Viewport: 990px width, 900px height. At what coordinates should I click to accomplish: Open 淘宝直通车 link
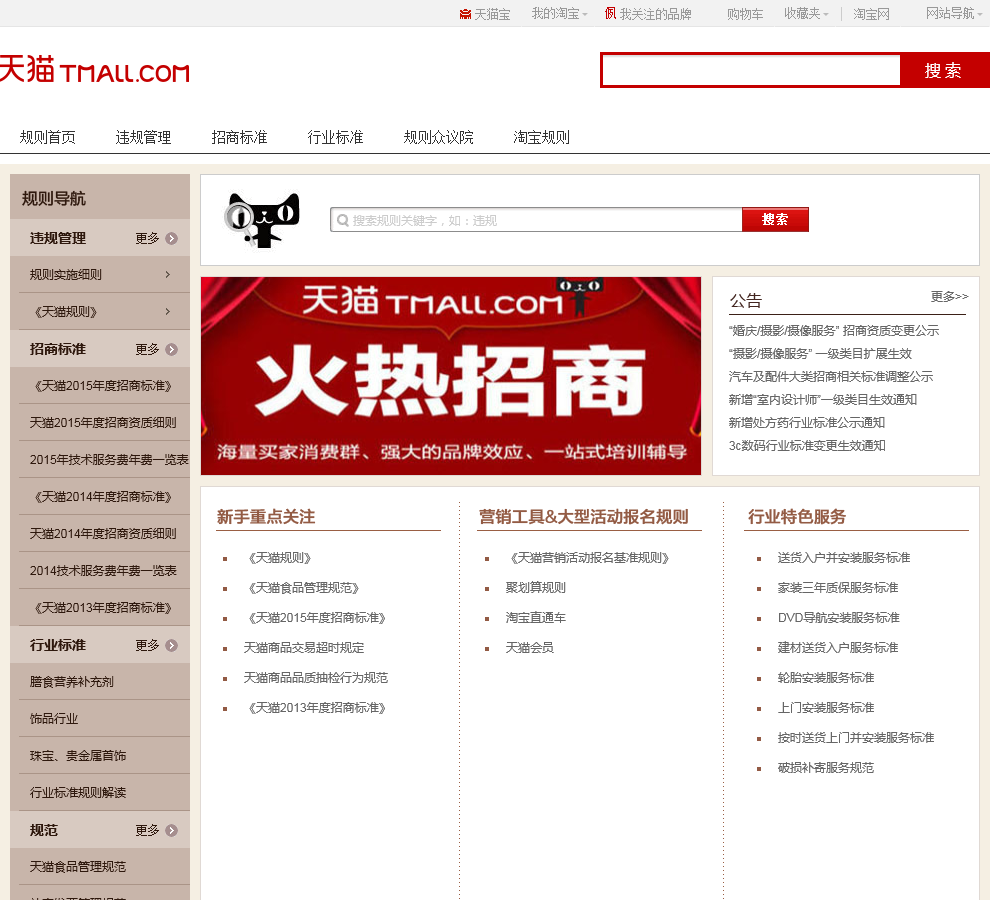pyautogui.click(x=535, y=618)
